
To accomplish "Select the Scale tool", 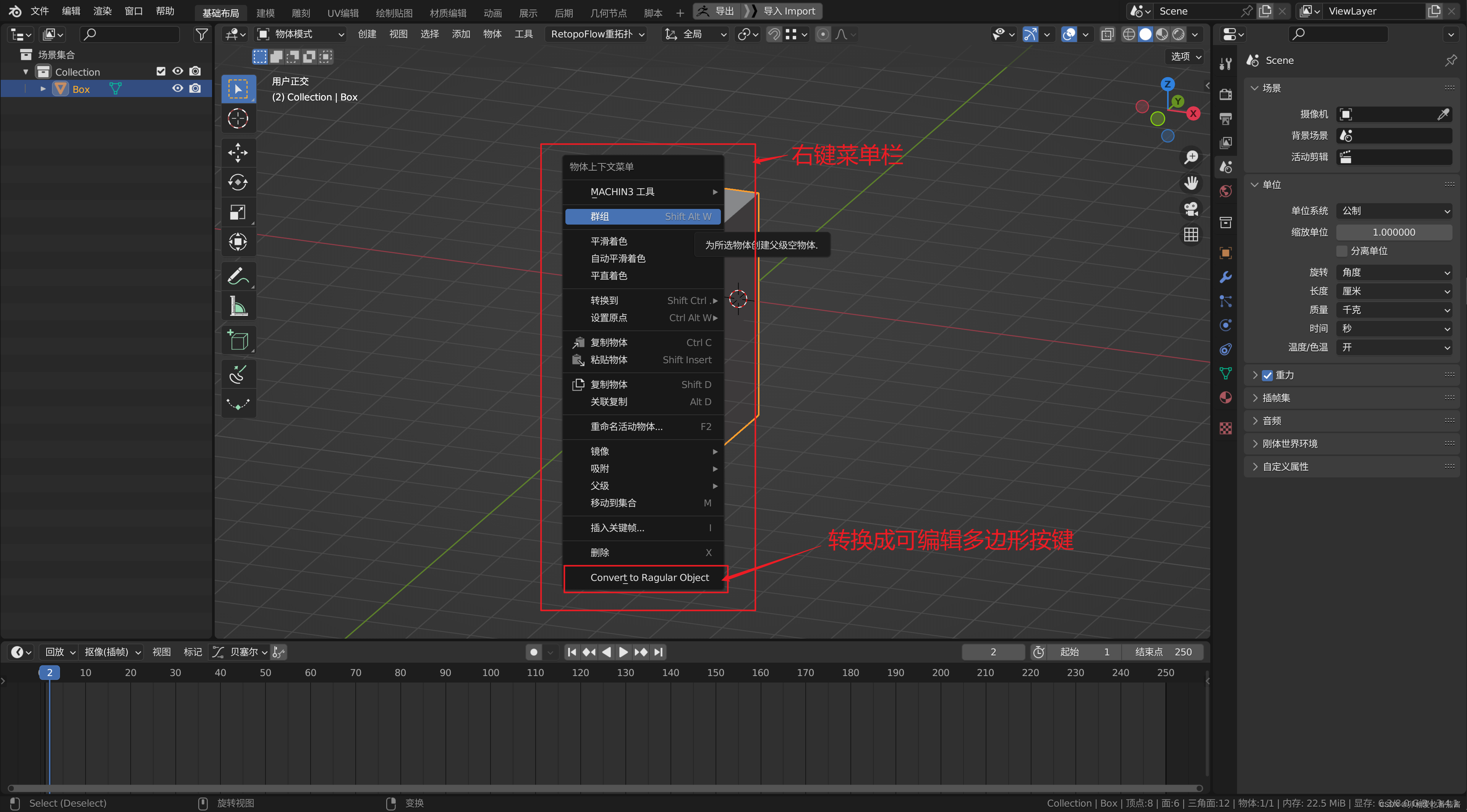I will [238, 212].
